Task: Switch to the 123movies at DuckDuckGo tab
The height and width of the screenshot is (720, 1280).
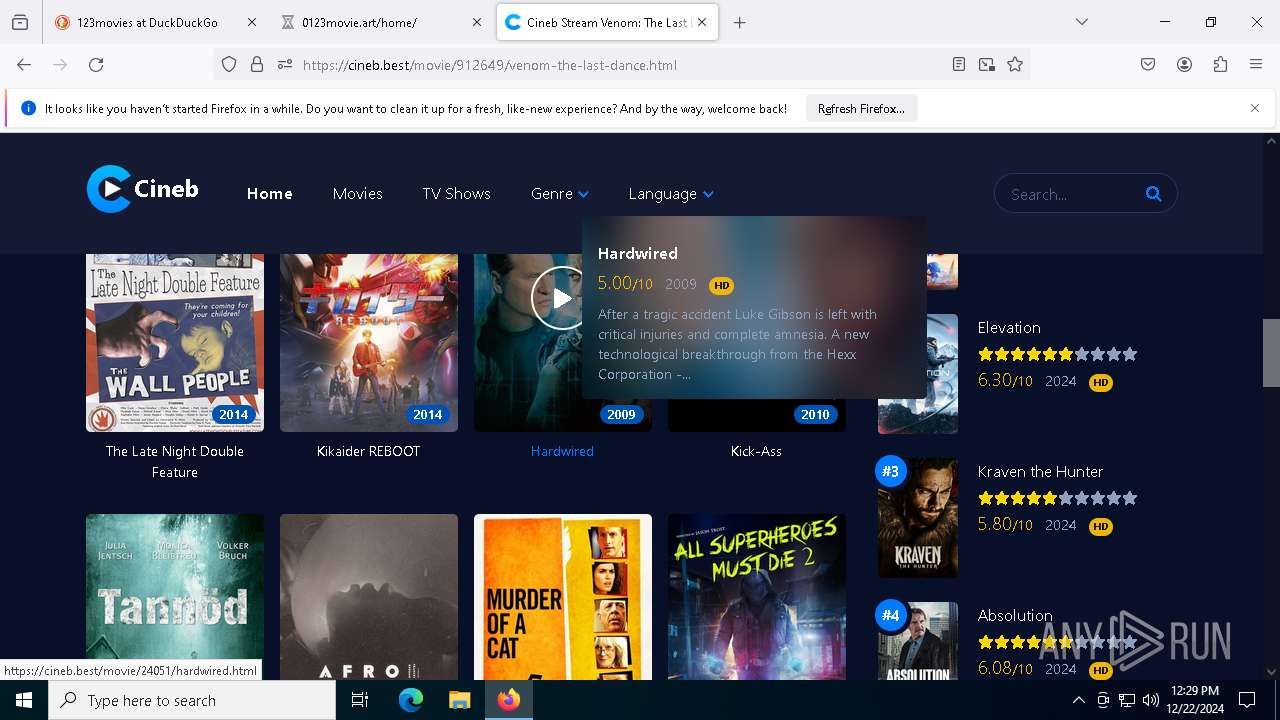Action: (x=155, y=22)
